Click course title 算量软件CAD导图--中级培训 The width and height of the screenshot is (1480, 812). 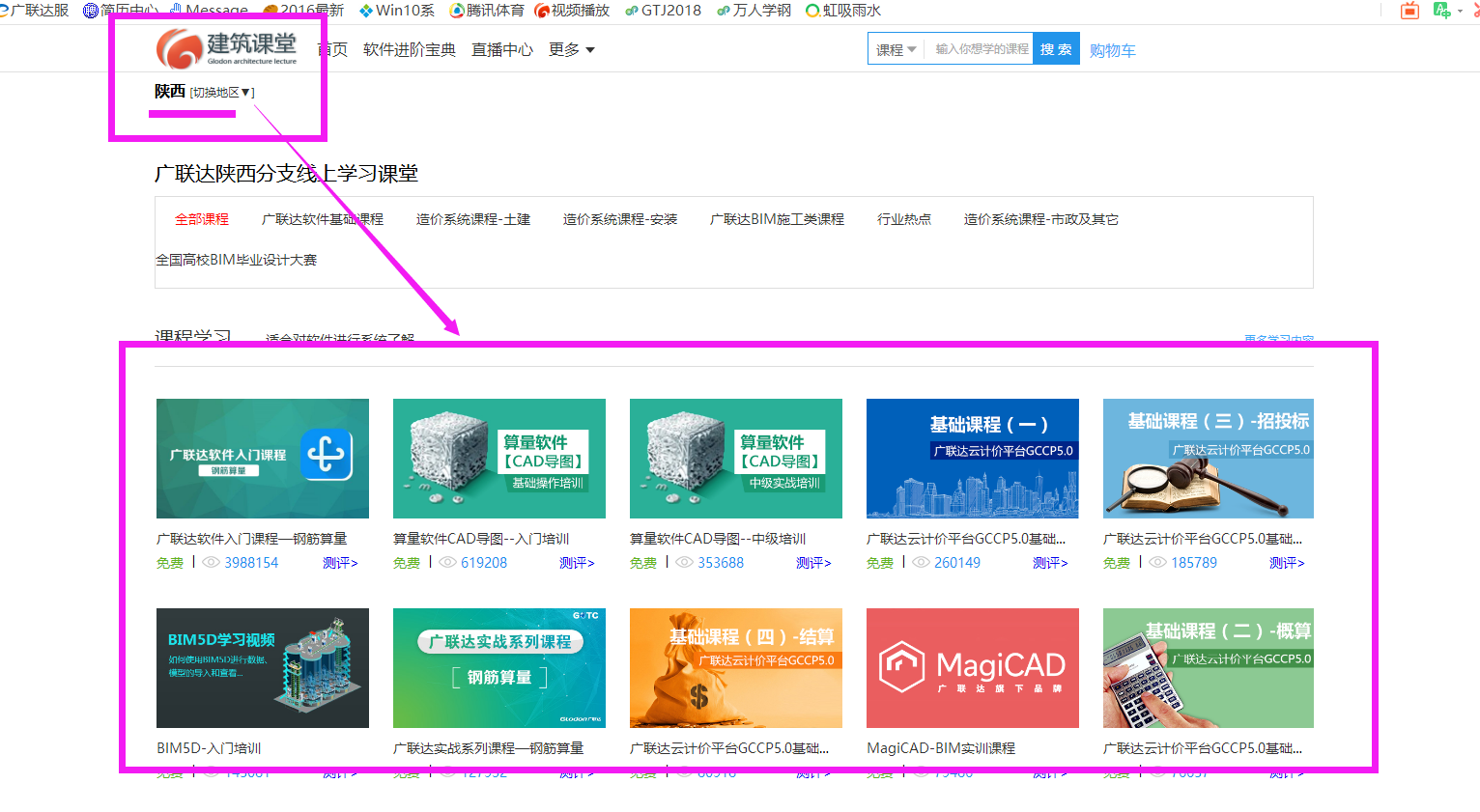point(718,539)
